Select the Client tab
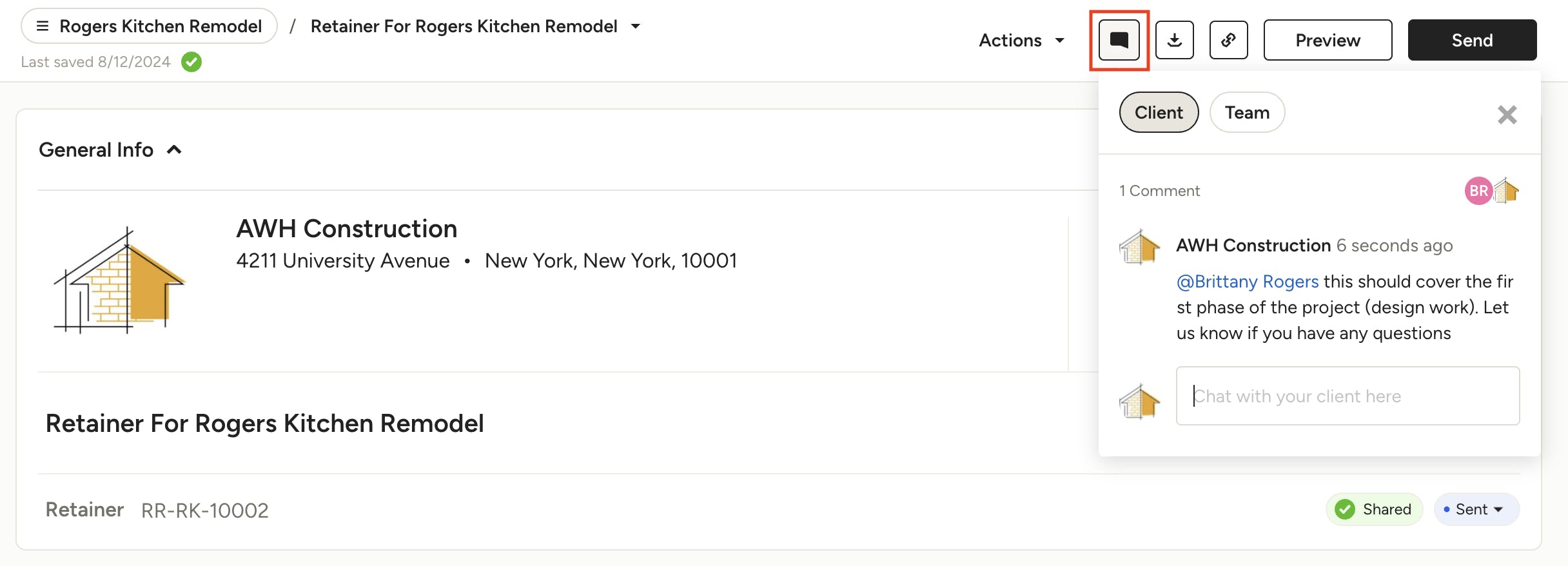Image resolution: width=1568 pixels, height=566 pixels. point(1159,113)
